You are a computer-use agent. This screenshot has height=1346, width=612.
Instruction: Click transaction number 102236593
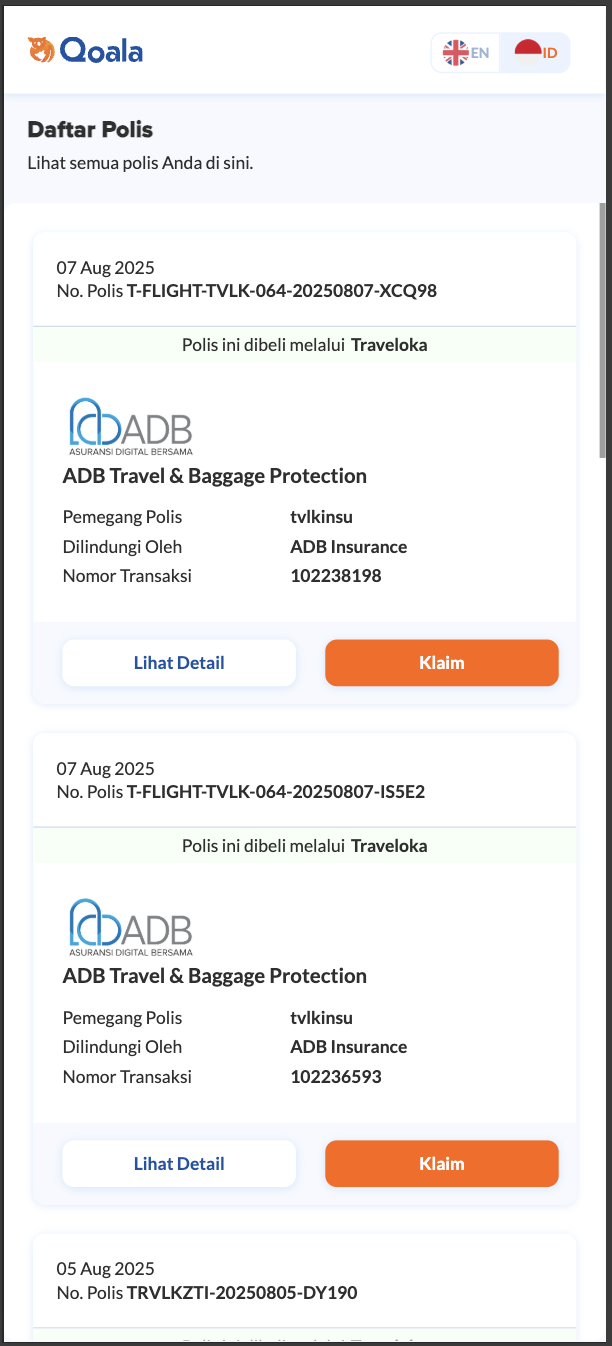[x=336, y=1077]
